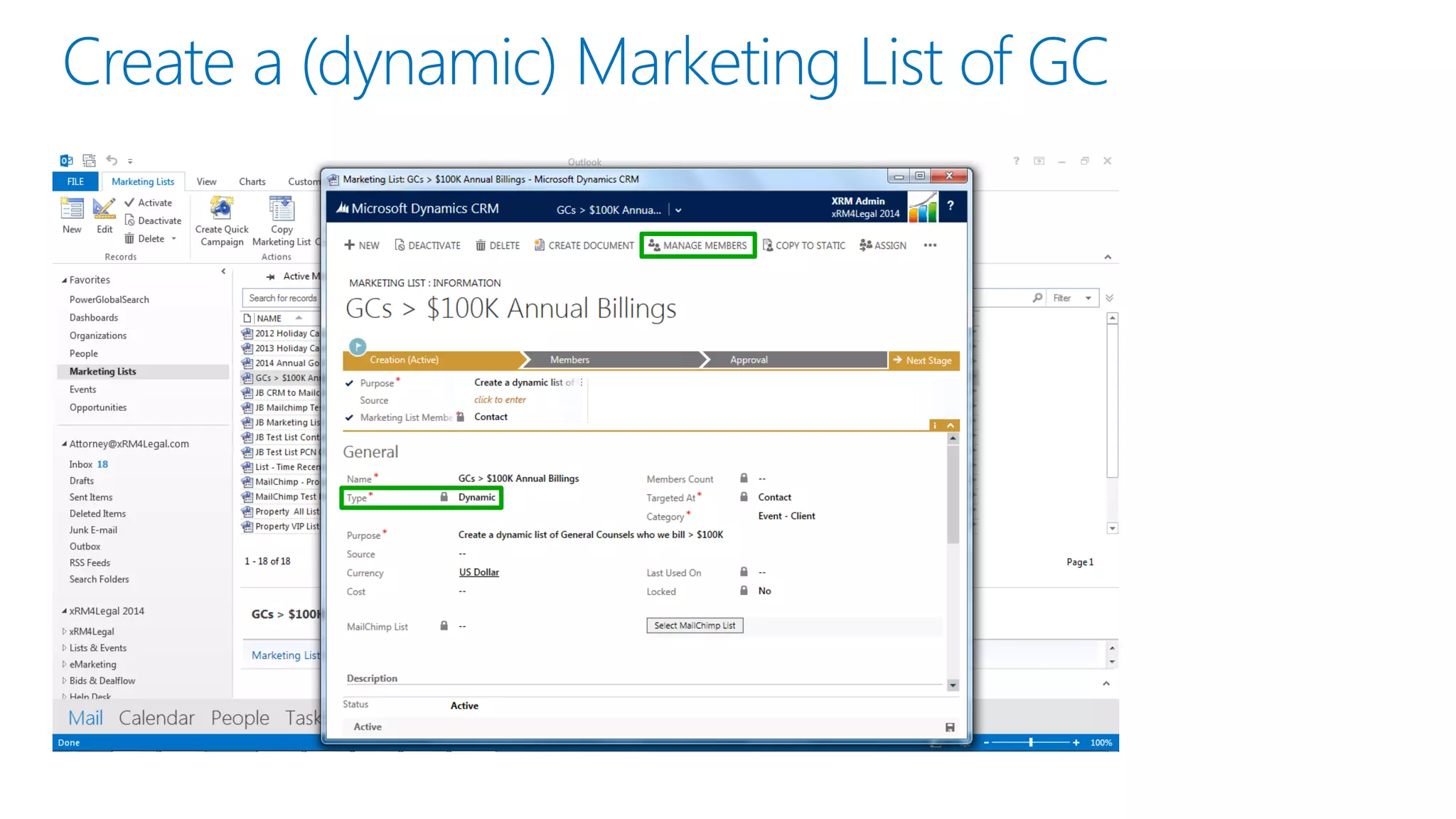Expand the eMarketing tree node
This screenshot has height=819, width=1456.
tap(64, 664)
